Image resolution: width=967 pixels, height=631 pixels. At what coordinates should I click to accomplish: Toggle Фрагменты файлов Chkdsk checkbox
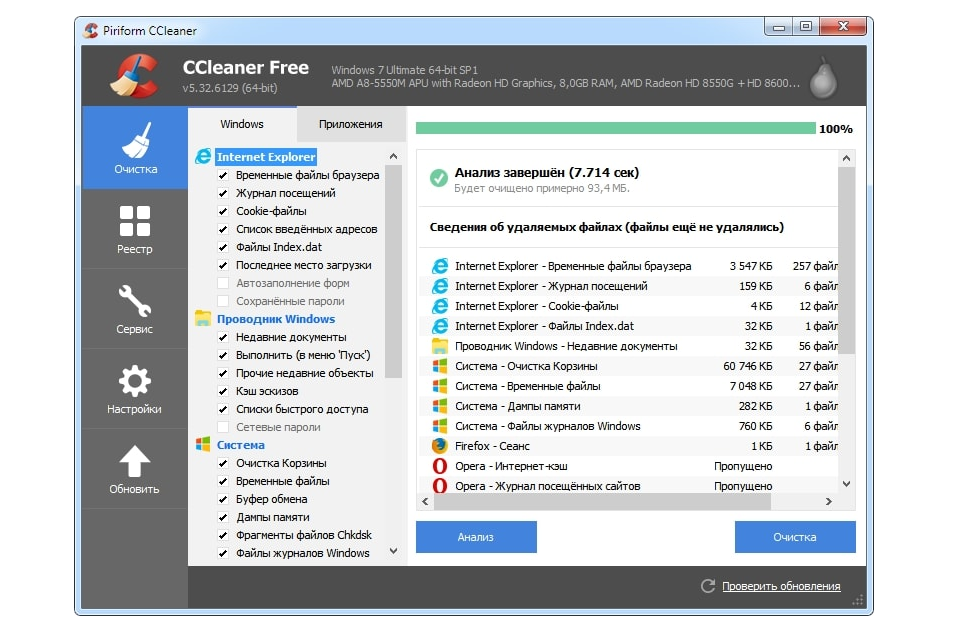[223, 535]
